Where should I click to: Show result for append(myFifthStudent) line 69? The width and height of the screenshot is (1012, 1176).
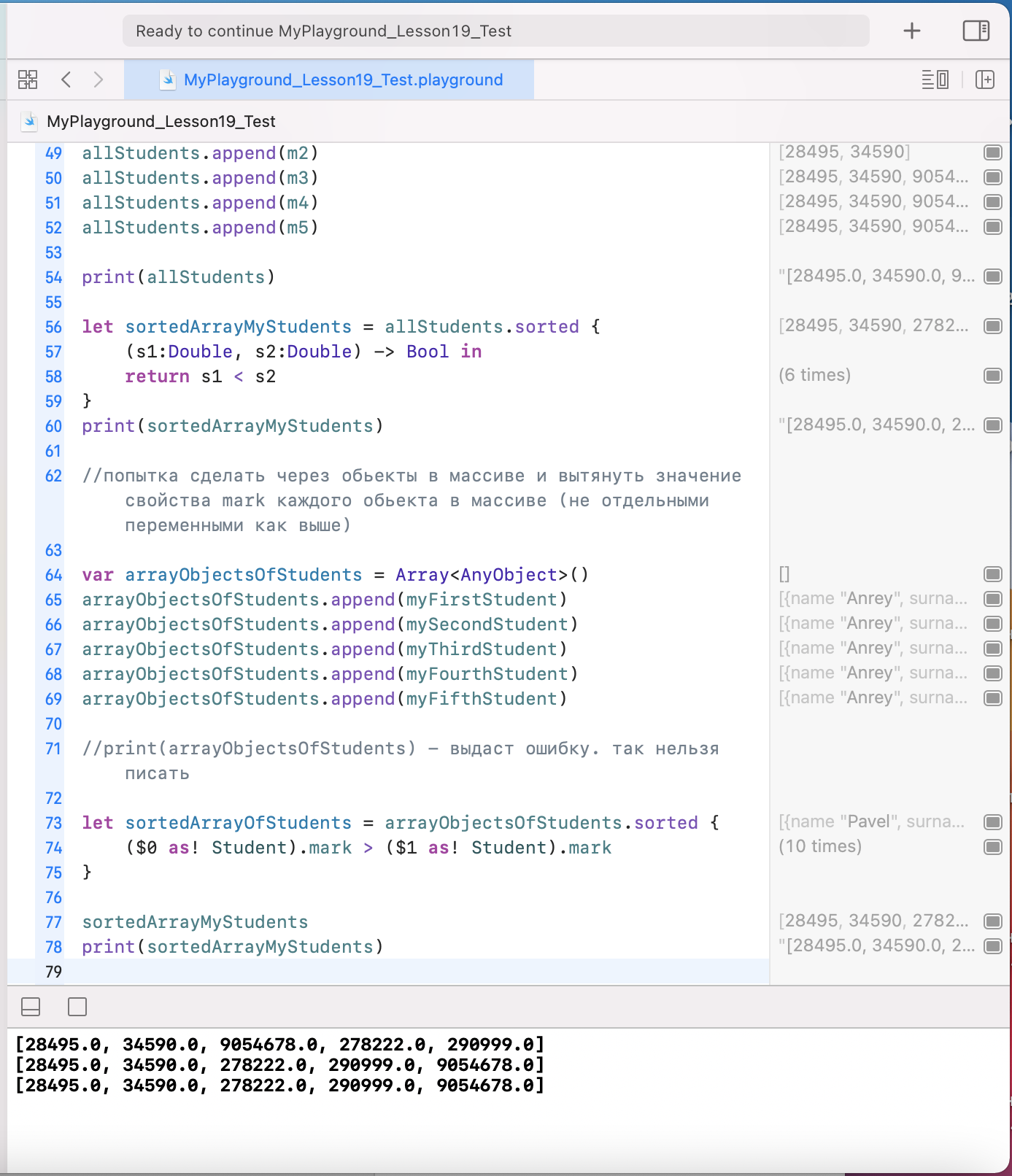point(993,697)
